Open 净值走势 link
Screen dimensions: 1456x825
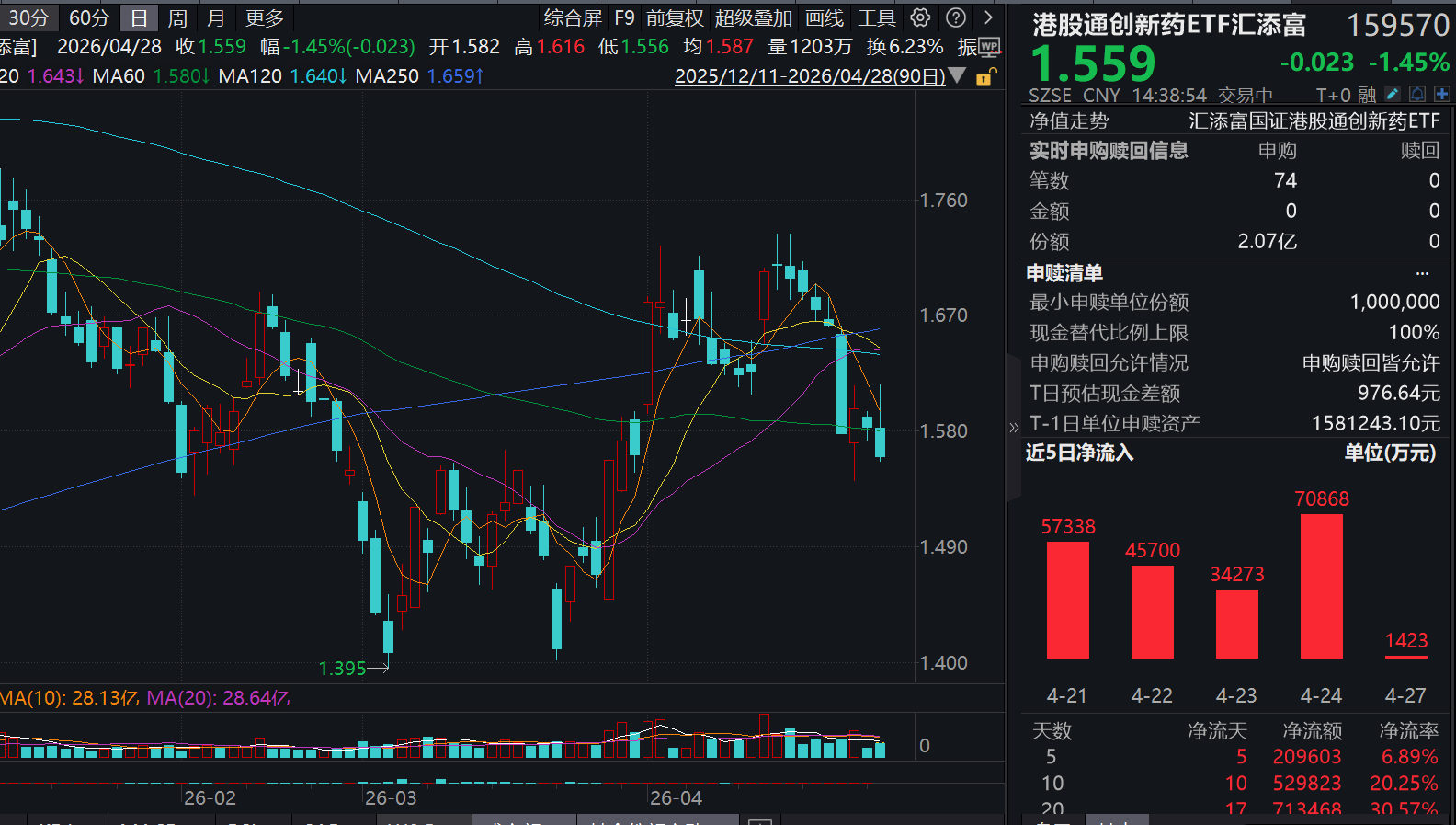(1069, 120)
